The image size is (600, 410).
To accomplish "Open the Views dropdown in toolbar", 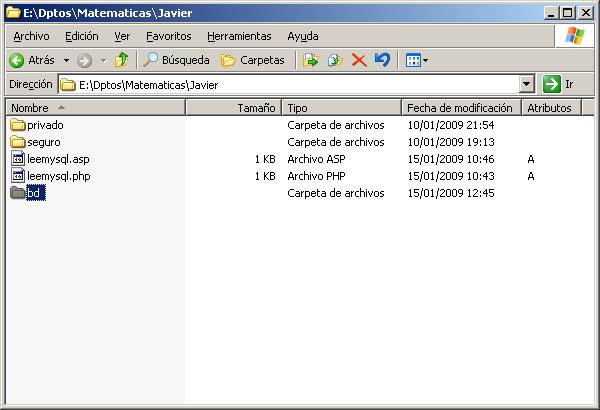I will 416,60.
